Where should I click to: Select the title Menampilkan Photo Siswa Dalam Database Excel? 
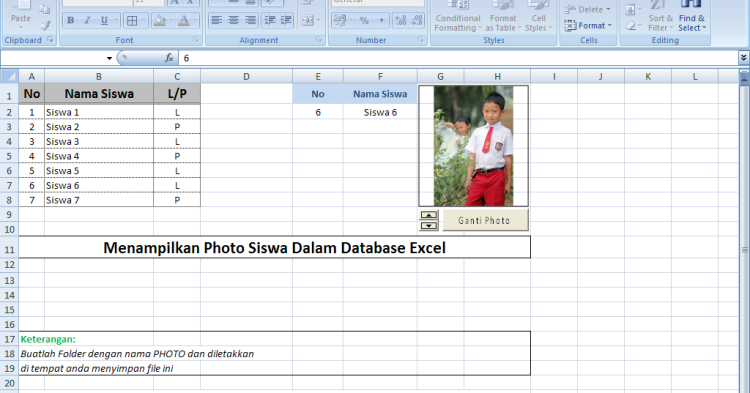(275, 248)
